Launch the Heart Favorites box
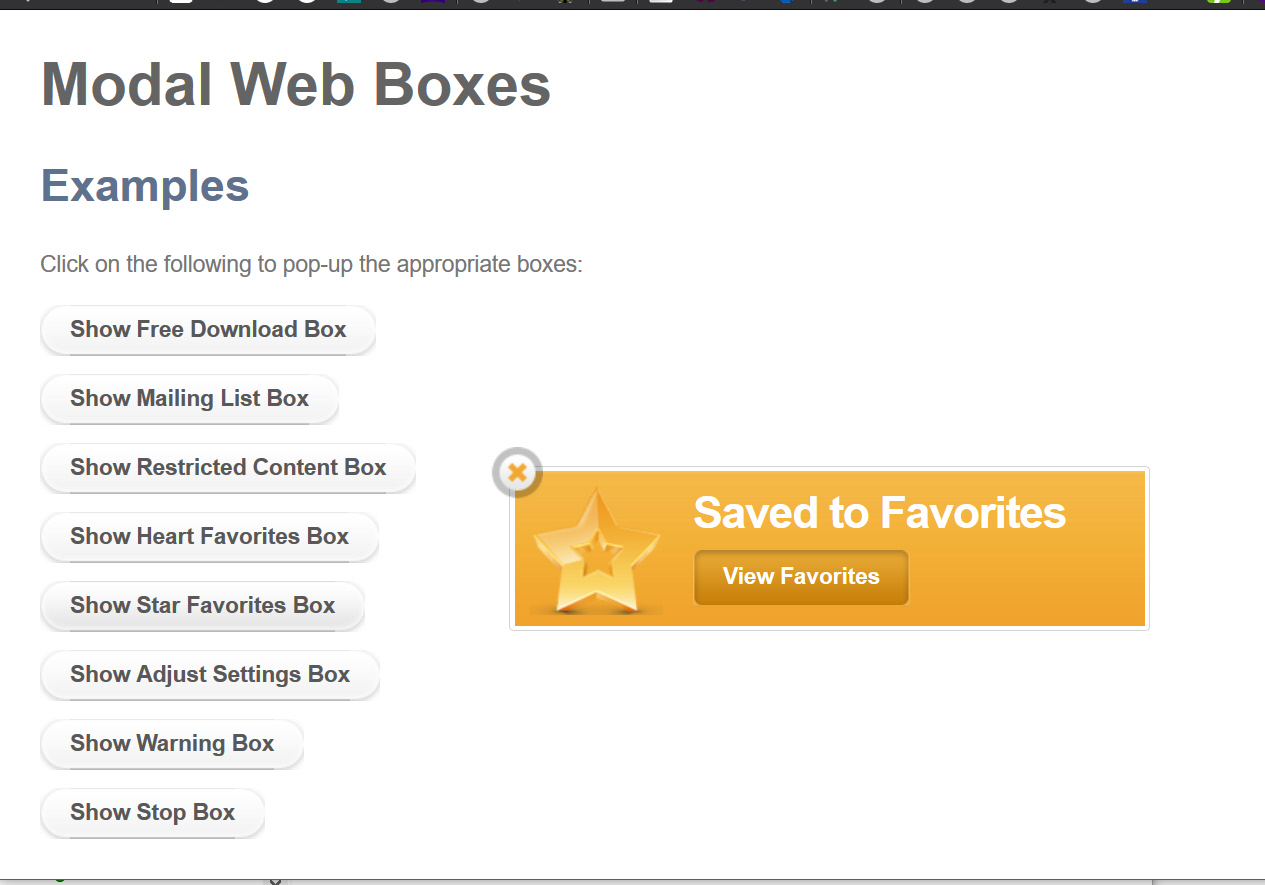The width and height of the screenshot is (1265, 885). click(x=209, y=537)
